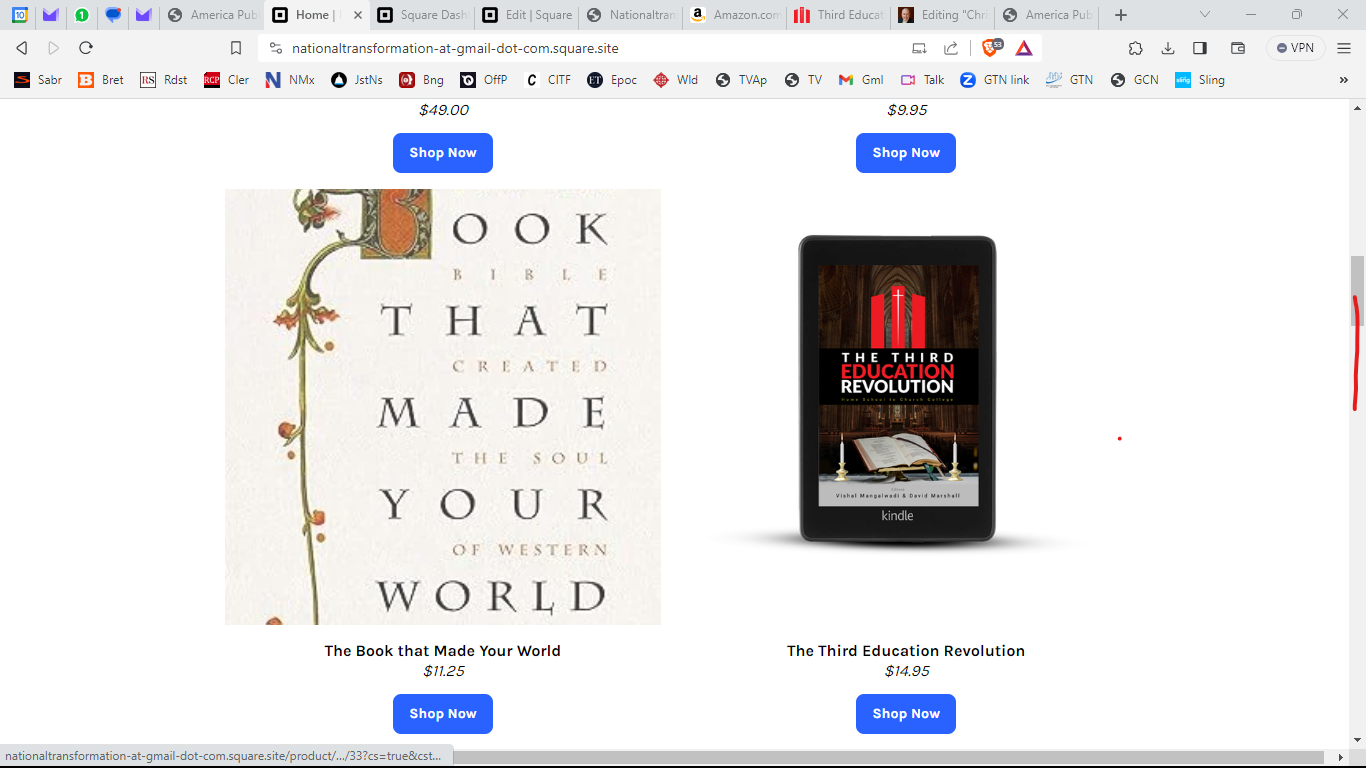Expand the hidden bookmarks overflow chevron
1366x768 pixels.
coord(1344,80)
